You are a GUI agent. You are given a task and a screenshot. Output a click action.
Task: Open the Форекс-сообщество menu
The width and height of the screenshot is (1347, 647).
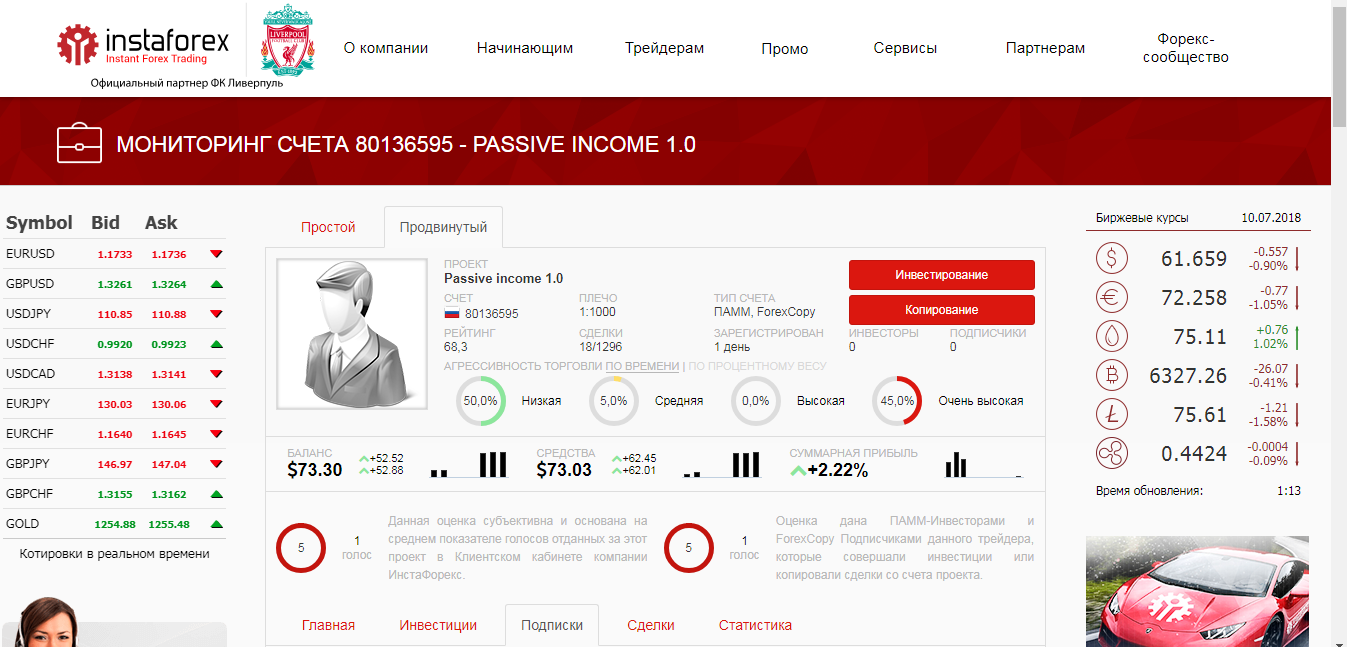(1185, 48)
